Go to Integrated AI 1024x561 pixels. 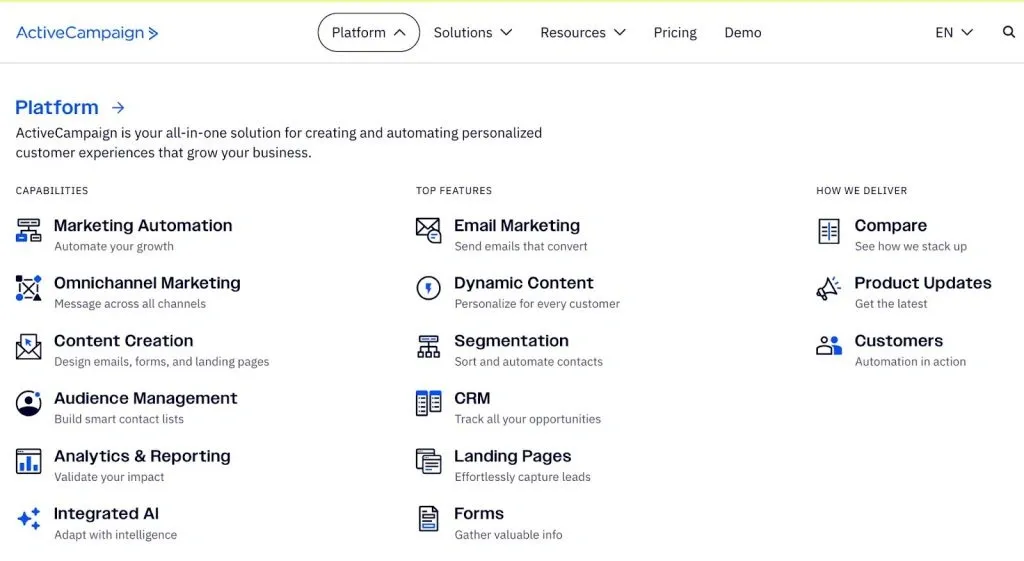coord(106,513)
